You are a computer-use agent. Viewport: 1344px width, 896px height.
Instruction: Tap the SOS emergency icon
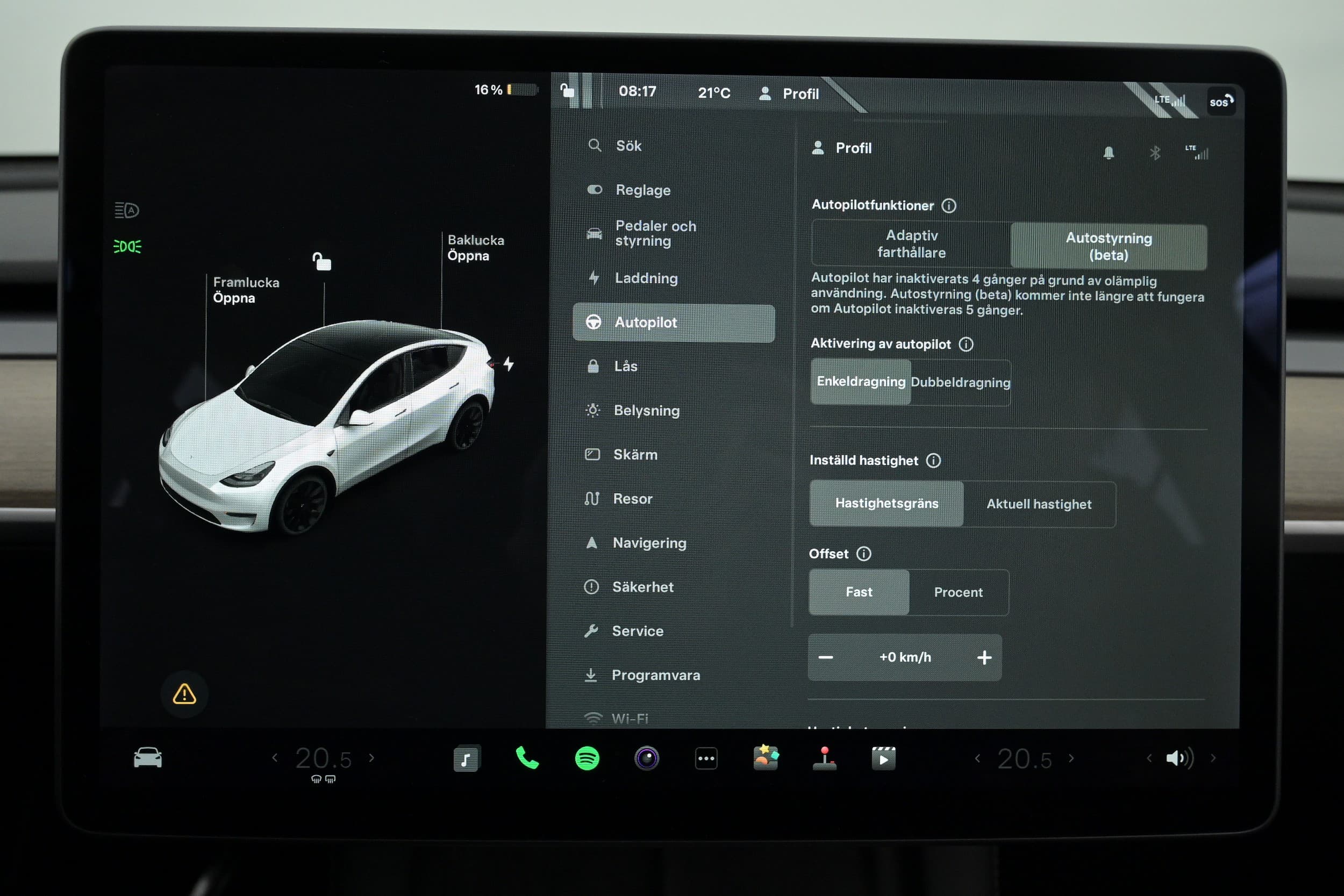click(1220, 102)
